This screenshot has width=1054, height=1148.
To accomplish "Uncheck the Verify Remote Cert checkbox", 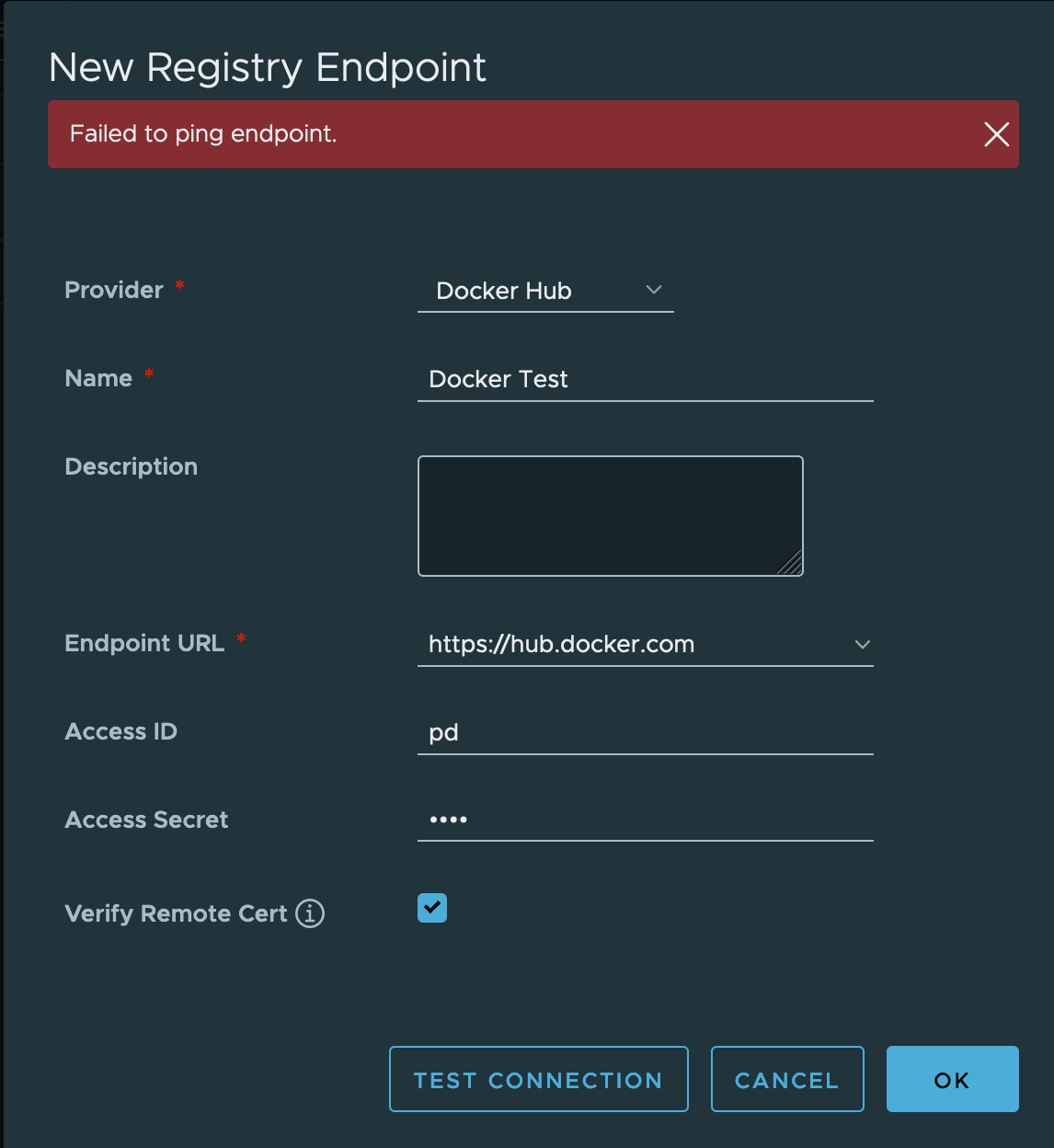I will coord(432,908).
